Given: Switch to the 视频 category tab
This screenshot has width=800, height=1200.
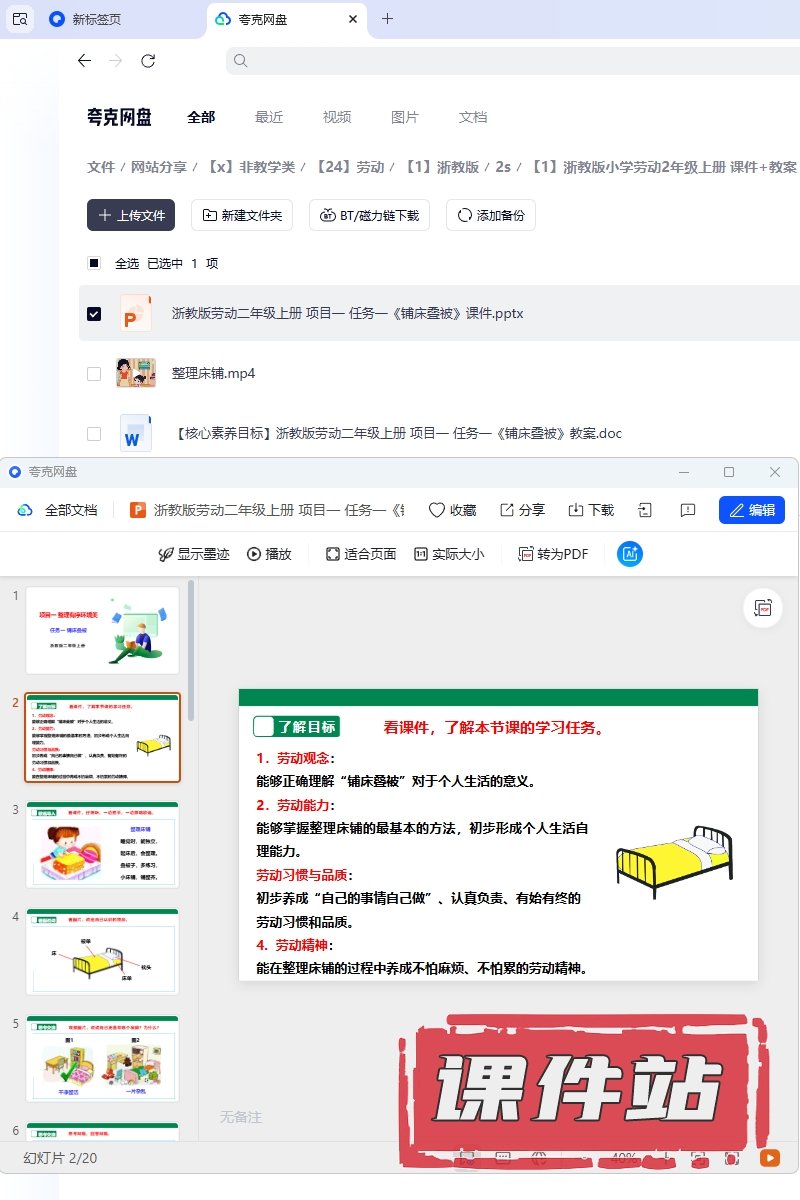Looking at the screenshot, I should (x=337, y=117).
